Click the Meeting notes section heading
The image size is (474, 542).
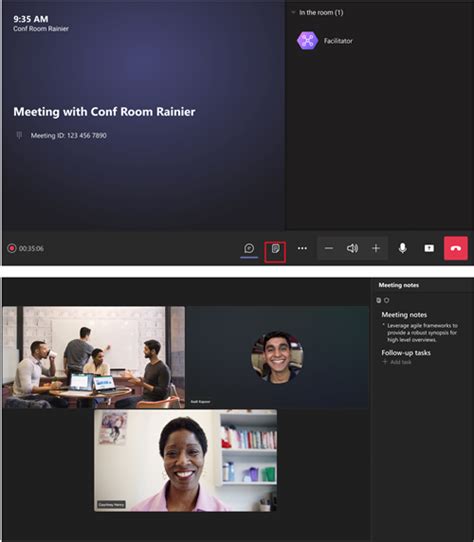click(404, 315)
